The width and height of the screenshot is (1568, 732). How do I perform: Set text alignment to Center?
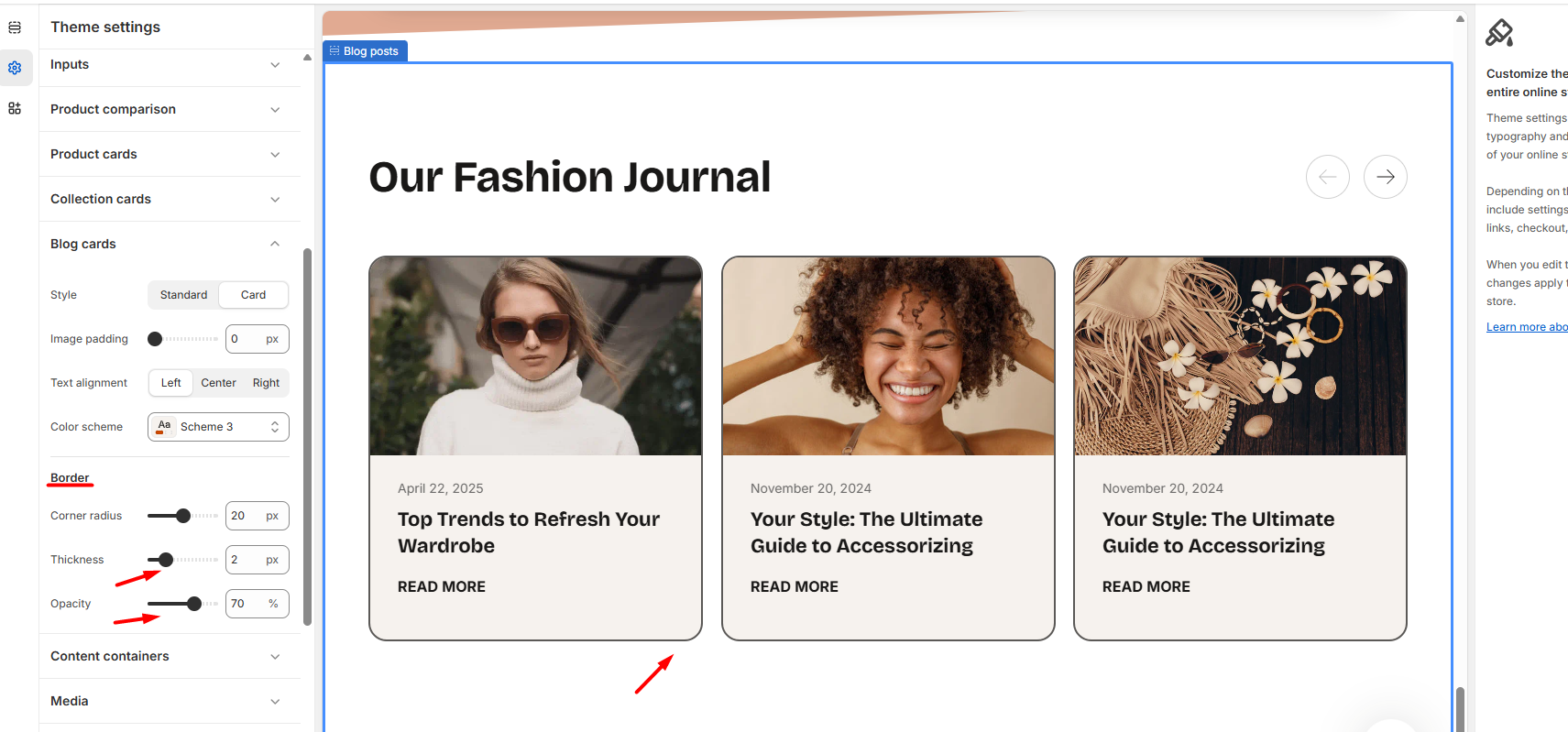(218, 383)
